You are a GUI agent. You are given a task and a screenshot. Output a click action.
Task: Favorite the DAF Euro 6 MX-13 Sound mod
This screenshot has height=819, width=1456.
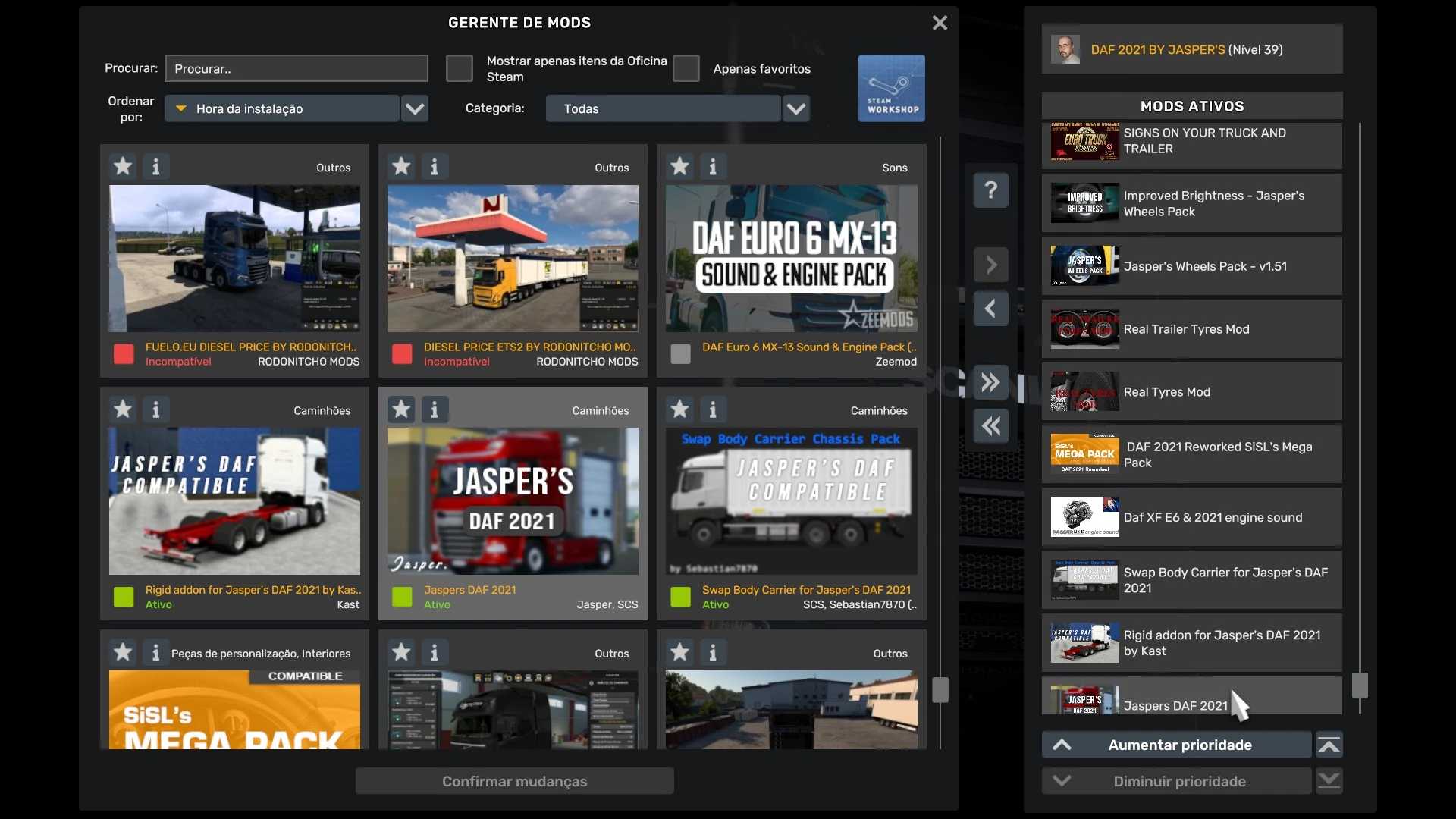679,166
